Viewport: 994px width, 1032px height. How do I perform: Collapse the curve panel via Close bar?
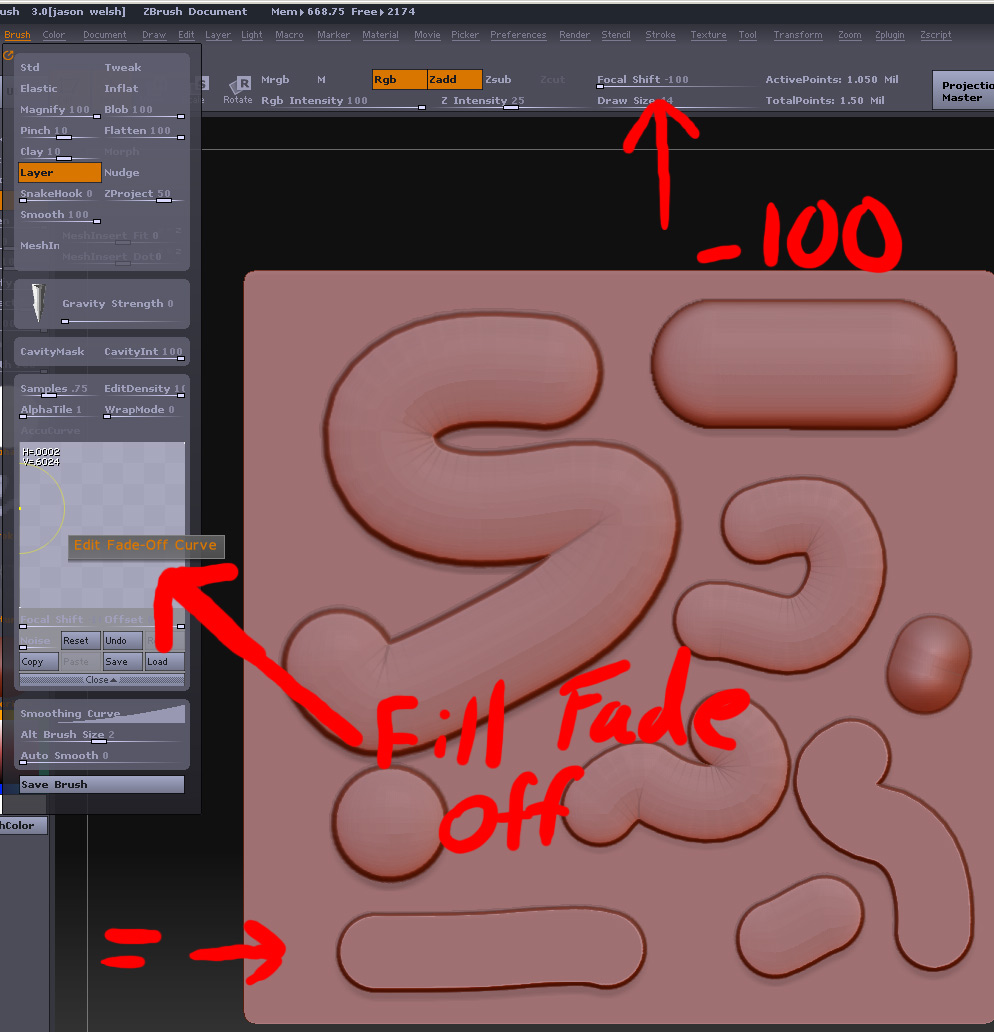coord(100,679)
